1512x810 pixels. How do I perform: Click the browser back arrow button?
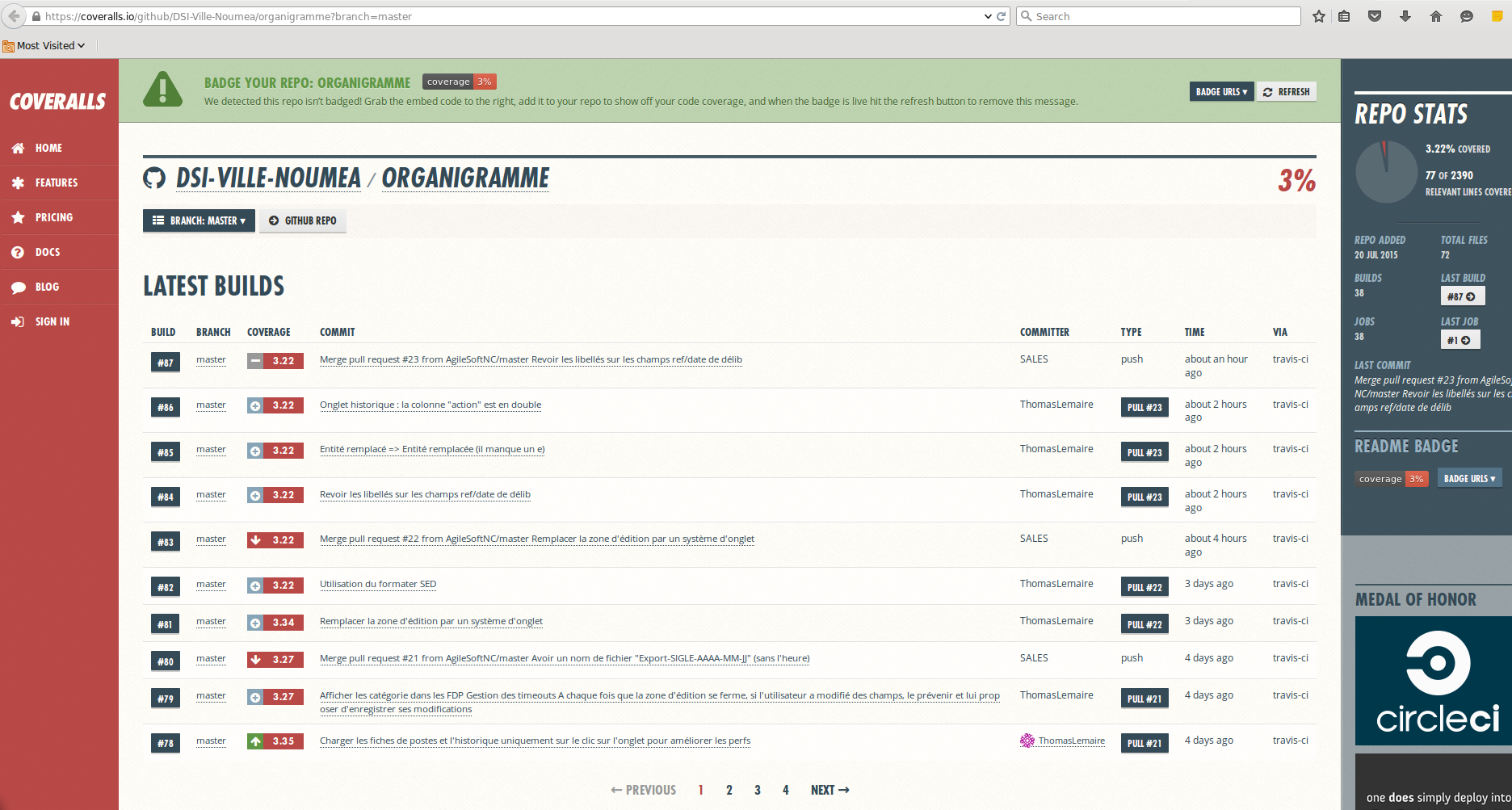tap(14, 16)
